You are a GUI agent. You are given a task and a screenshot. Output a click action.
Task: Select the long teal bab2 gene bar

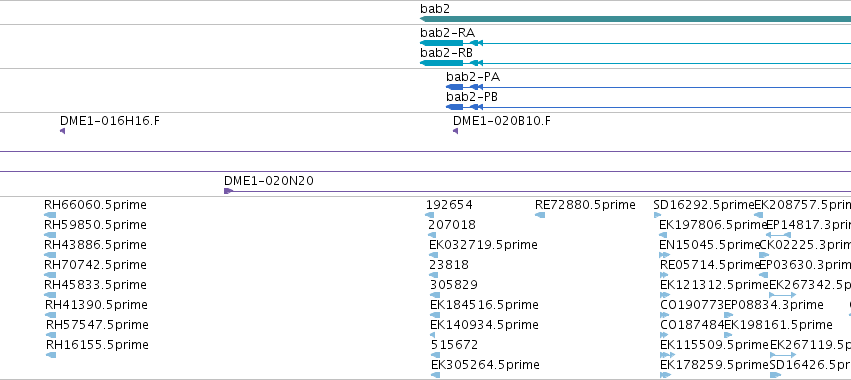coord(636,19)
